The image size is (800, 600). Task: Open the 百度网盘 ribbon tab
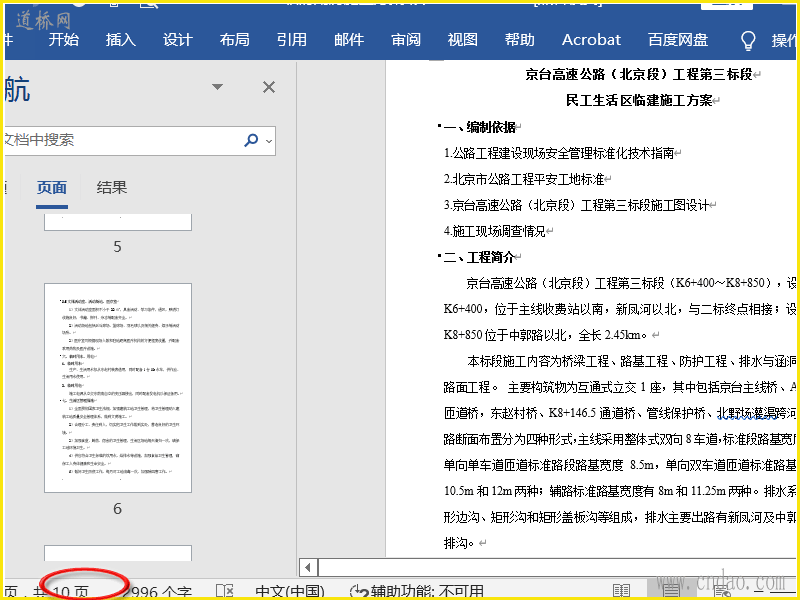click(x=678, y=40)
